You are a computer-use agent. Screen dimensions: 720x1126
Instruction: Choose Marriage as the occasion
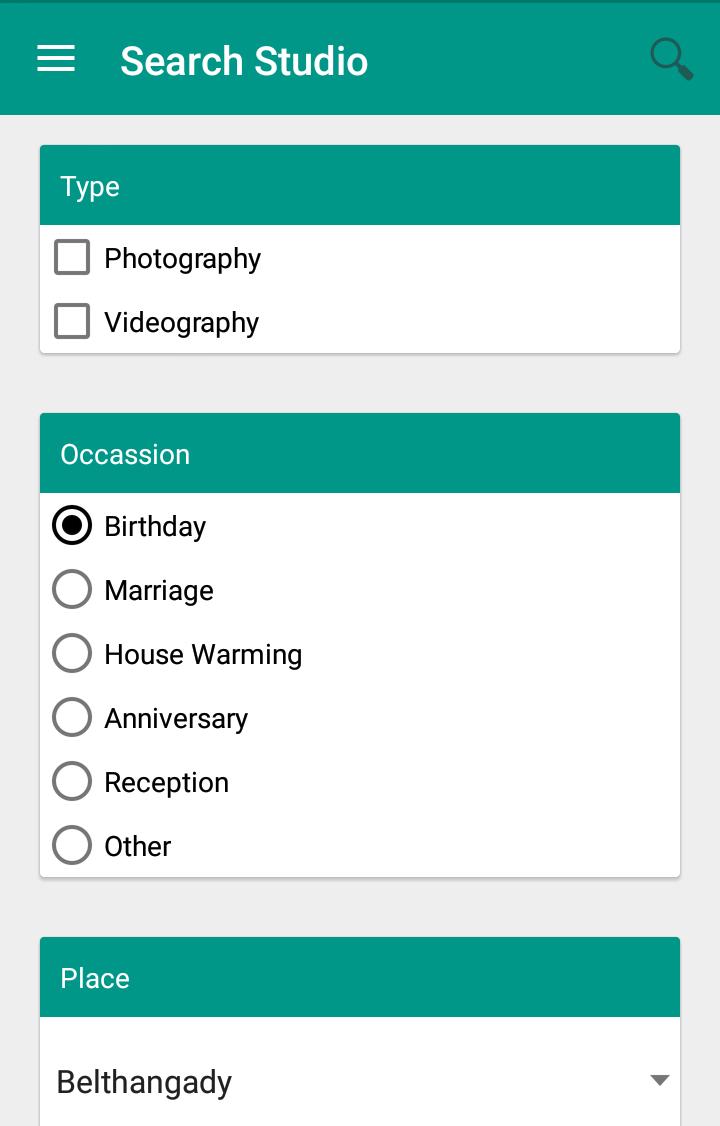[72, 590]
